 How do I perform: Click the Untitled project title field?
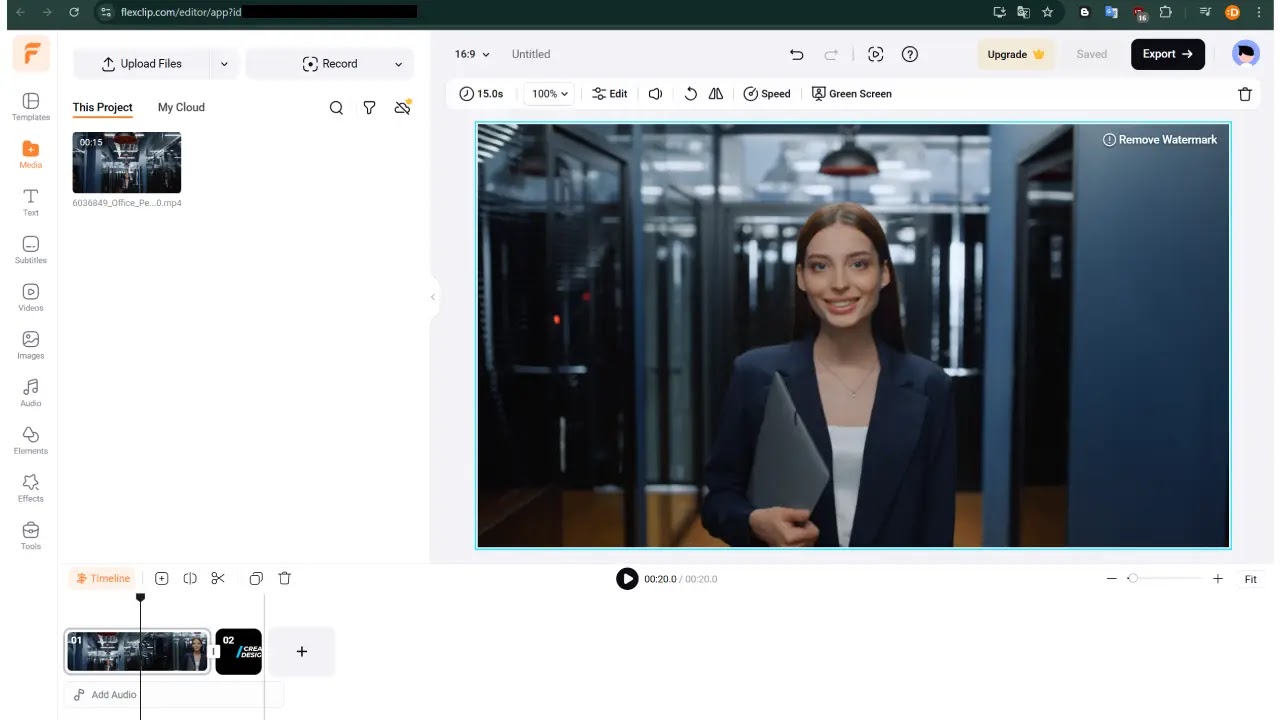[x=531, y=54]
